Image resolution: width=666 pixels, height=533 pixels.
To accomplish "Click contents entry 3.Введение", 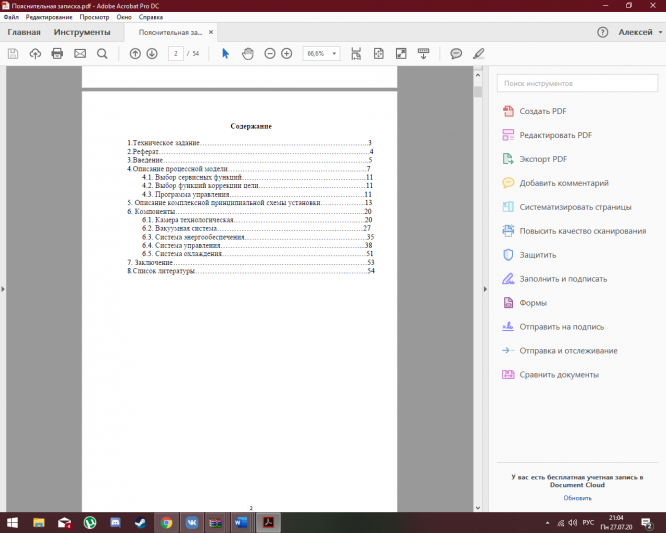I will [250, 160].
